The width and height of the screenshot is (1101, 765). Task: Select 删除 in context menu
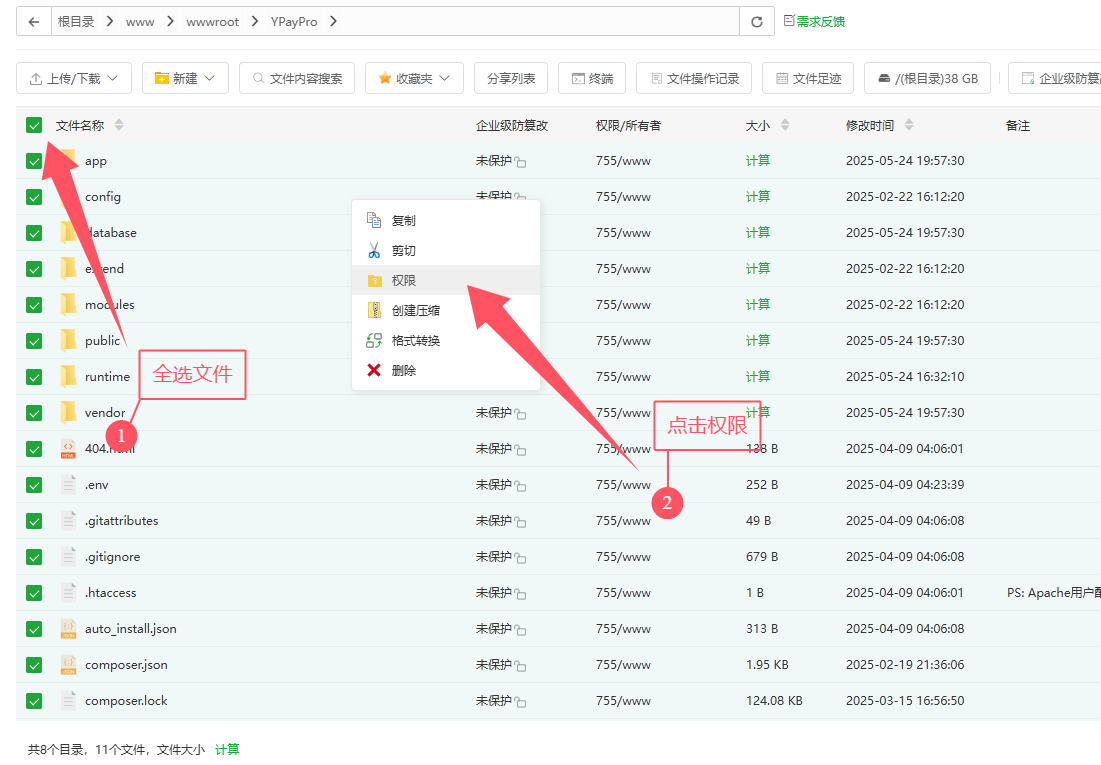tap(446, 370)
